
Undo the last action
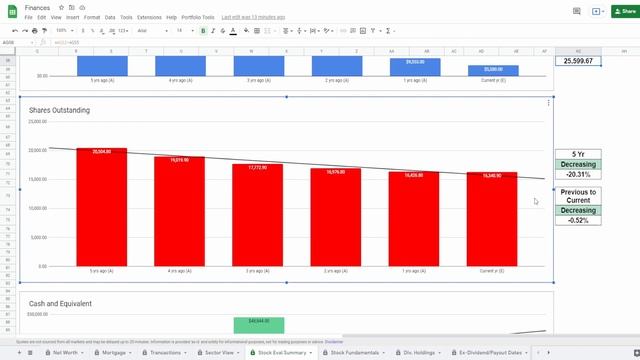(15, 31)
